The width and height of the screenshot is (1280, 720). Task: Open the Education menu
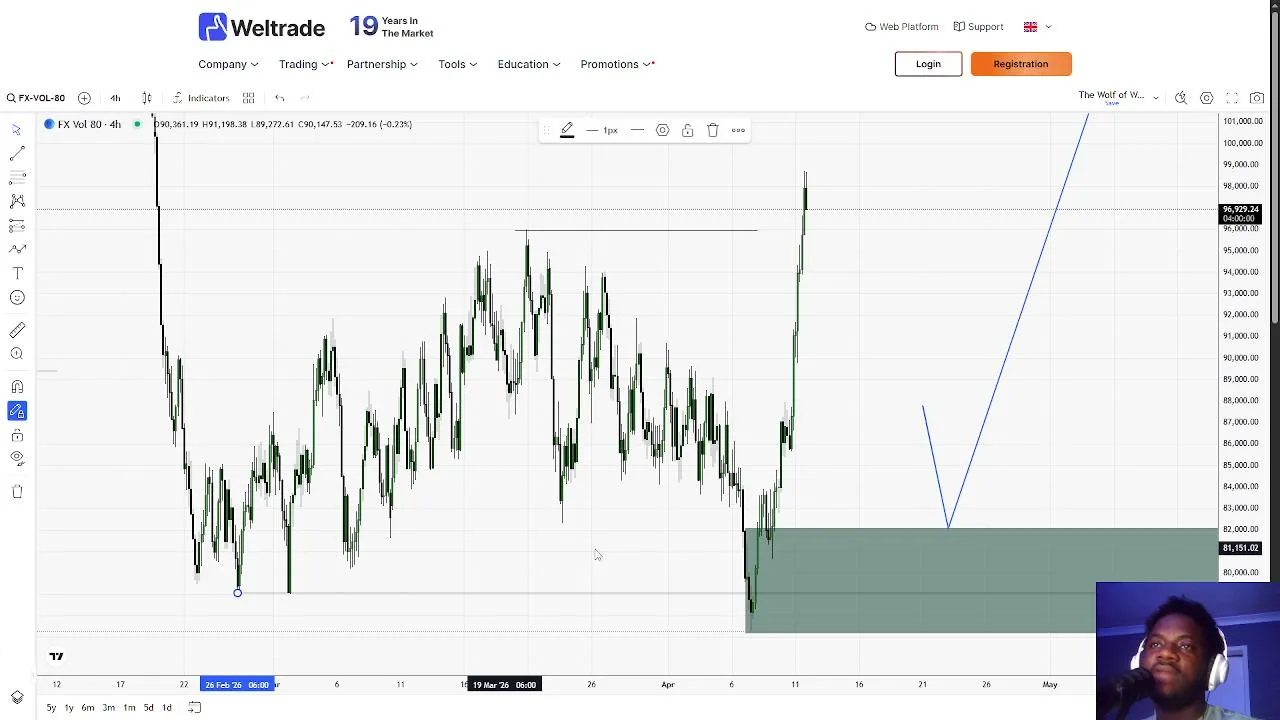click(x=529, y=64)
